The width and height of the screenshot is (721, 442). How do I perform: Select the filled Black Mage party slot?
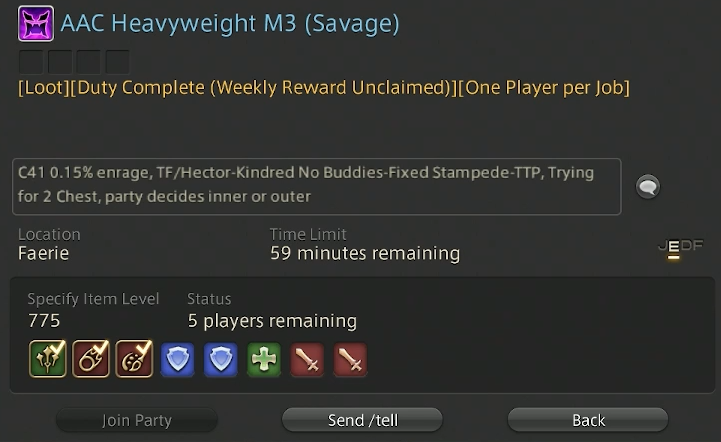click(x=91, y=359)
